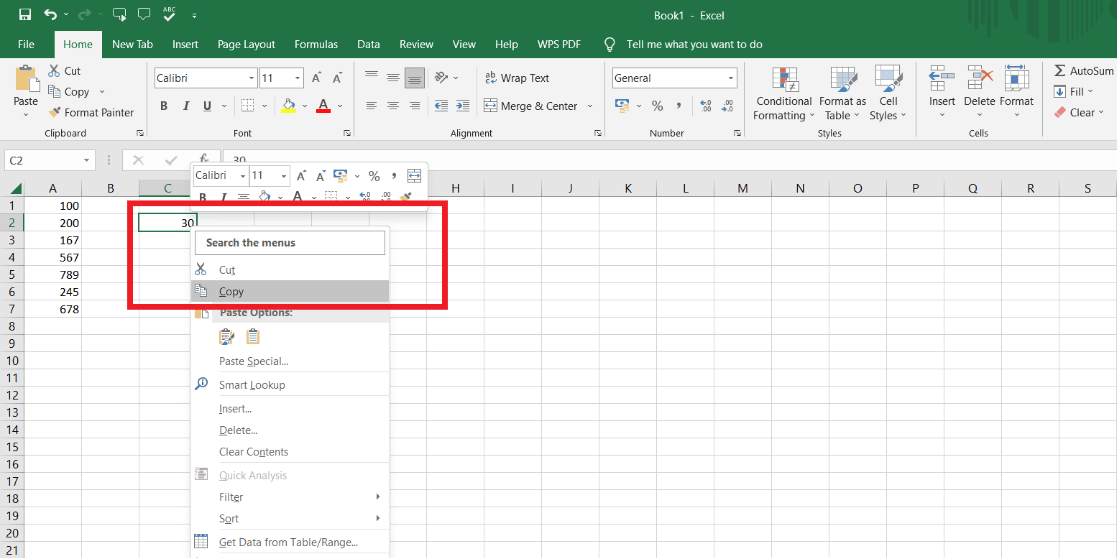
Task: Align text left in ribbon Alignment group
Action: (371, 105)
